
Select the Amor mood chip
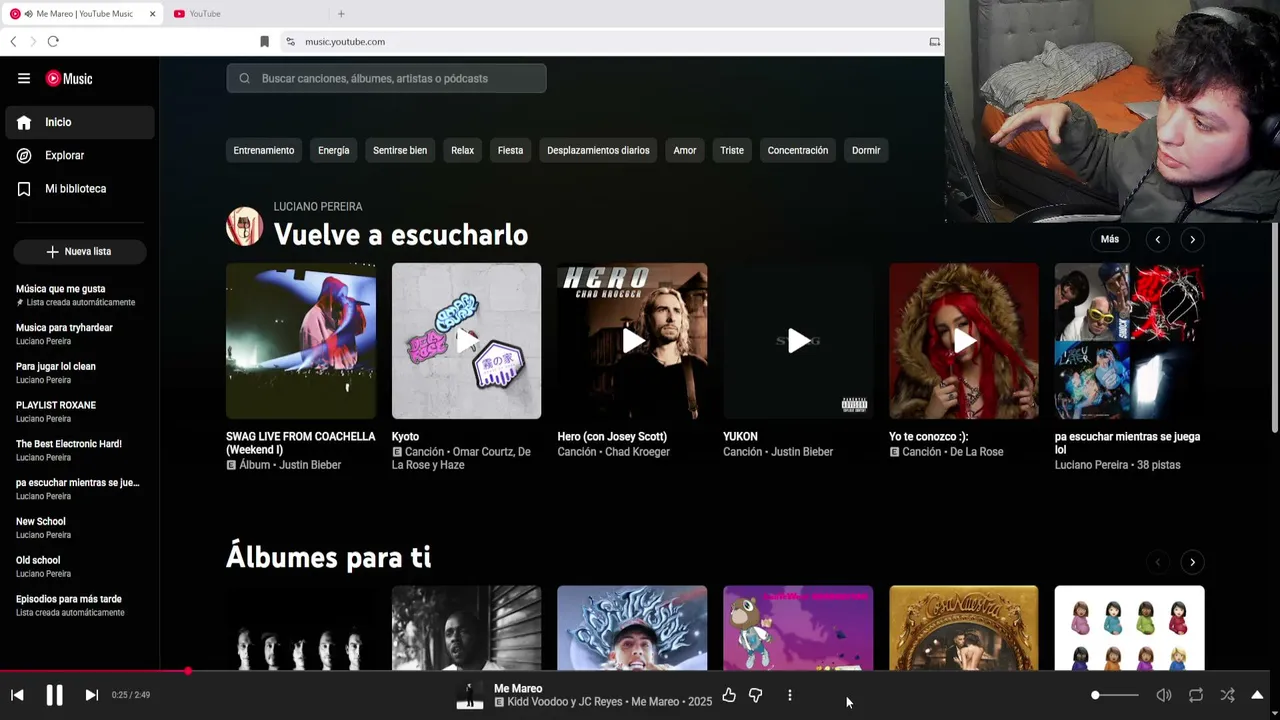coord(685,150)
